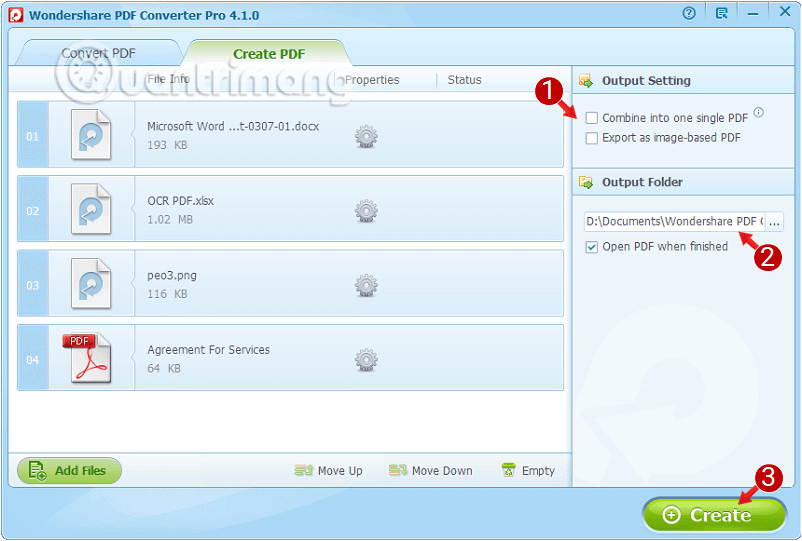Viewport: 802px width, 541px height.
Task: Click the output folder path field
Action: (x=675, y=221)
